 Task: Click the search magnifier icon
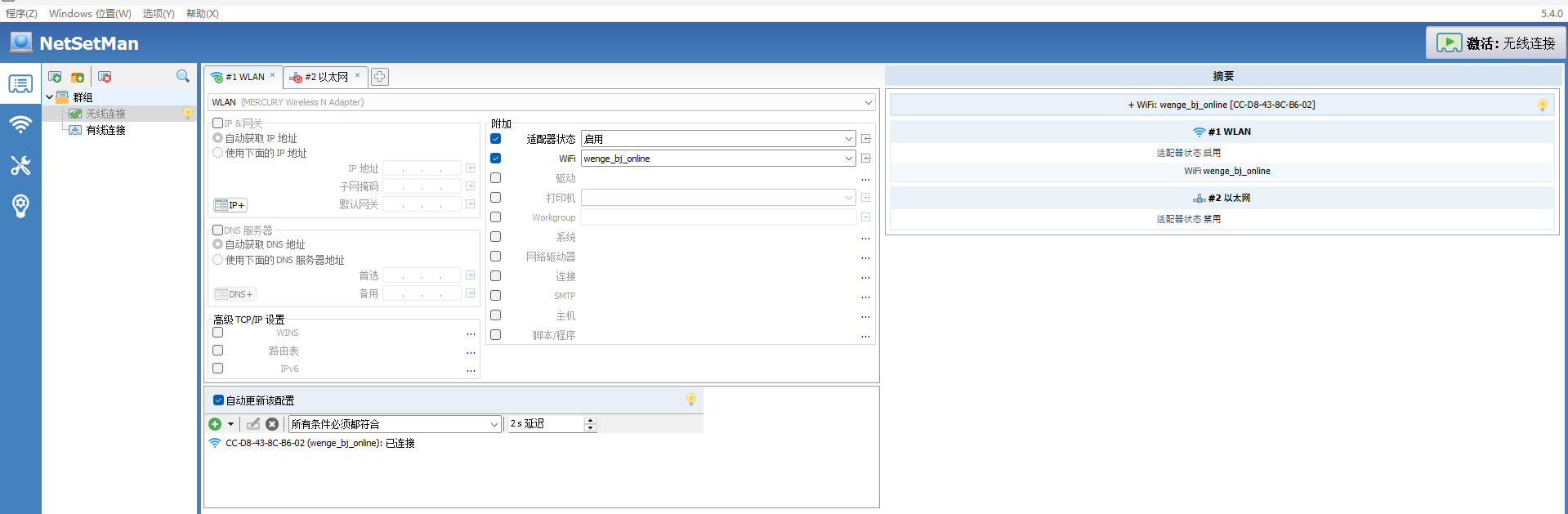[x=183, y=76]
